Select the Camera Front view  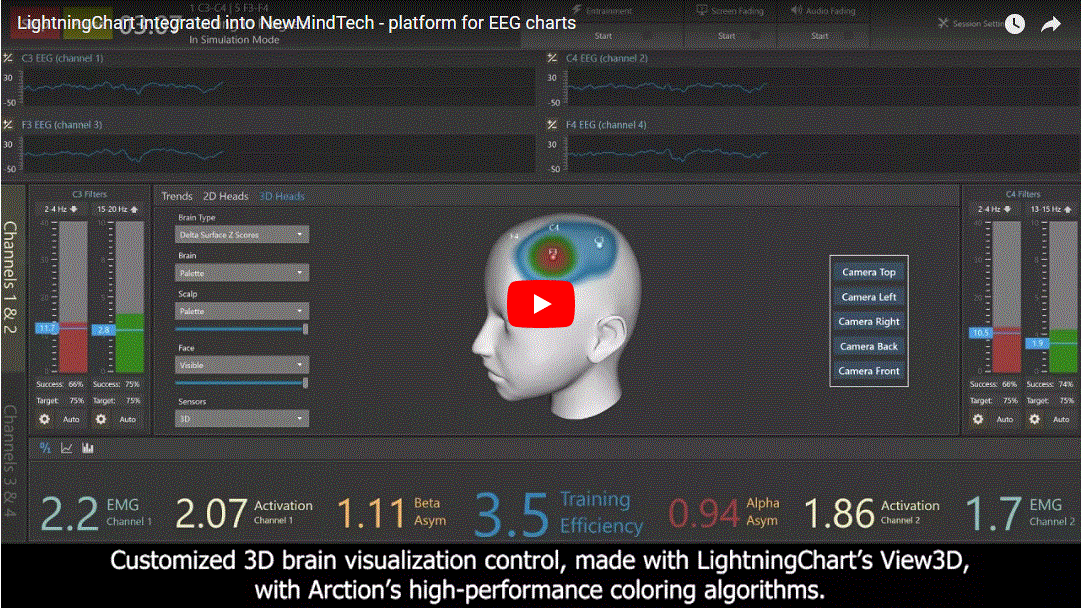(868, 371)
